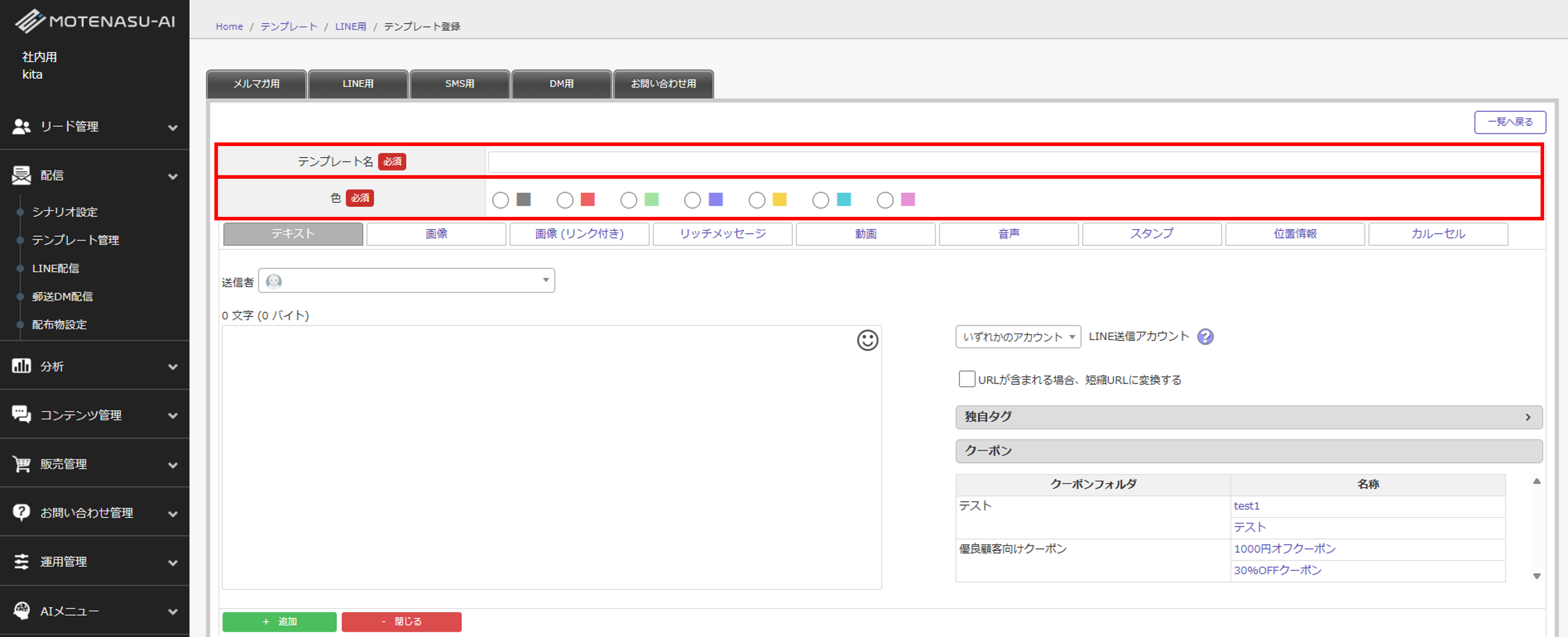
Task: Click the AIメニュー brain head icon
Action: click(x=21, y=610)
